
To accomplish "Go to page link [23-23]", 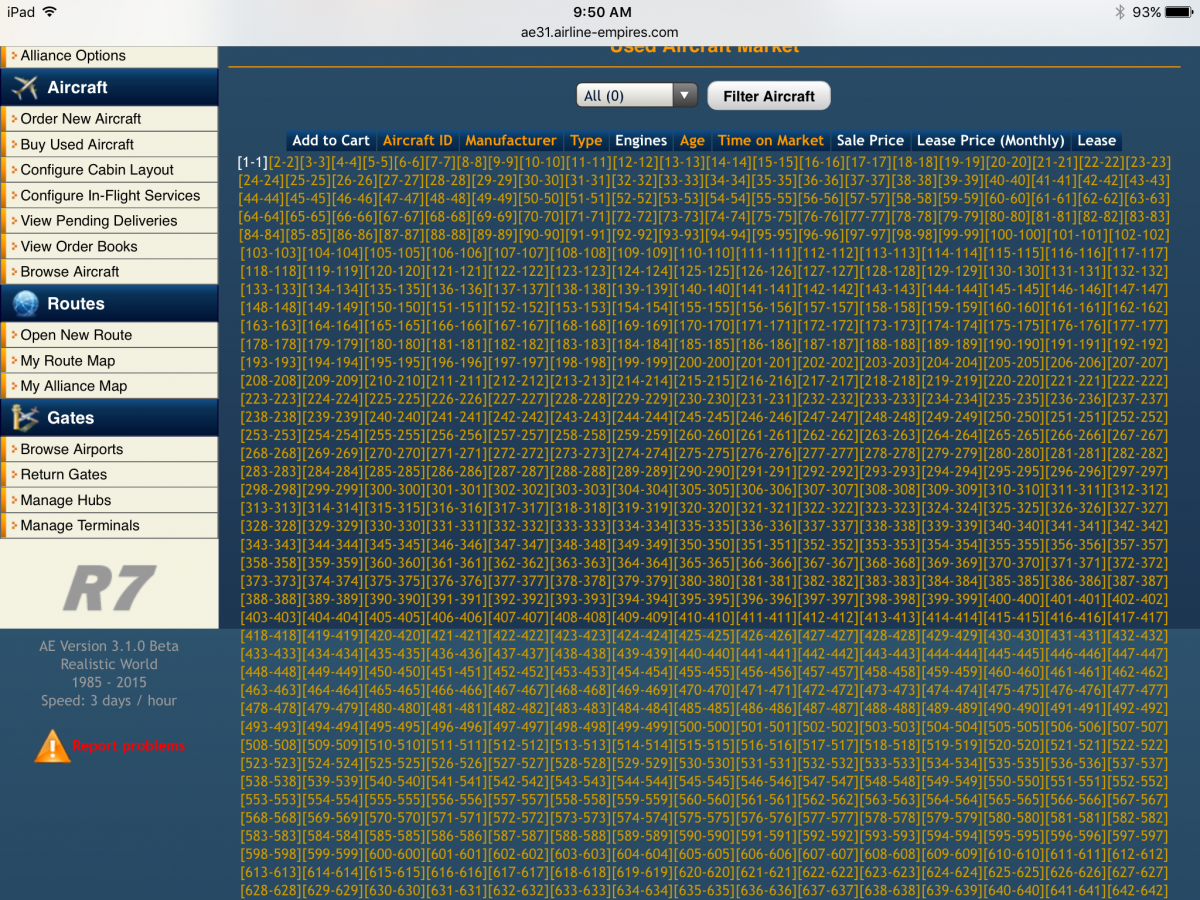I will coord(1147,162).
